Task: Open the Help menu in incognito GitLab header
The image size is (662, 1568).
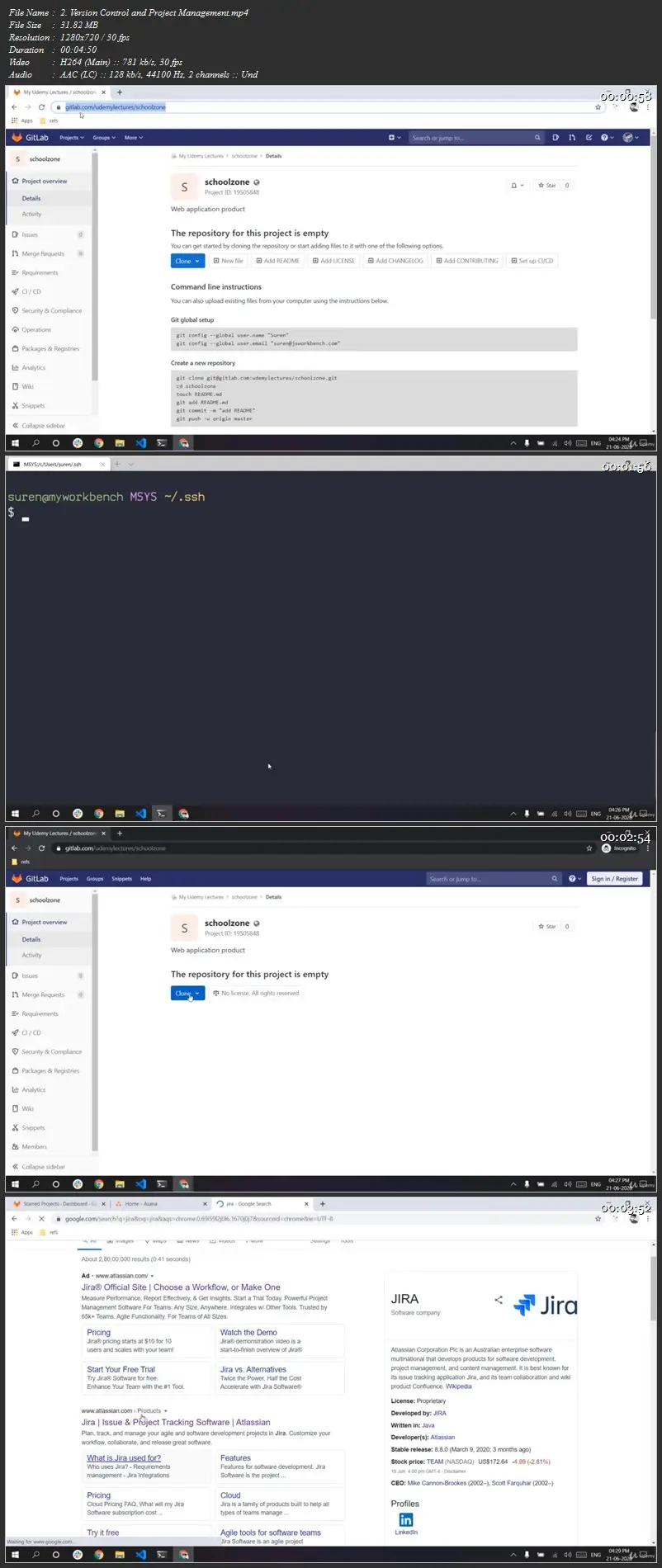Action: [575, 879]
